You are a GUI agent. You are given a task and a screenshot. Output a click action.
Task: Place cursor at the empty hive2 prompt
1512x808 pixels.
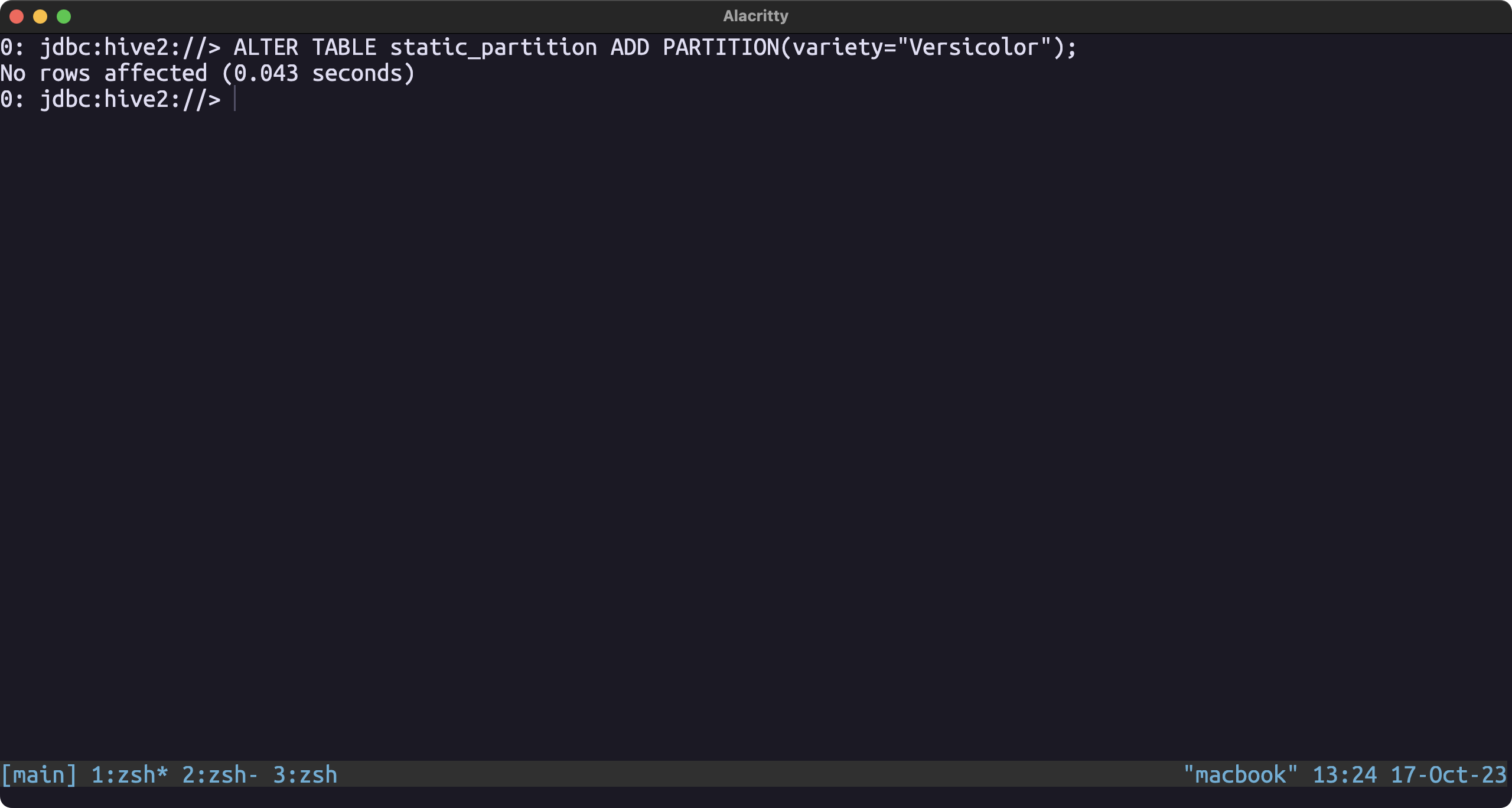point(235,99)
